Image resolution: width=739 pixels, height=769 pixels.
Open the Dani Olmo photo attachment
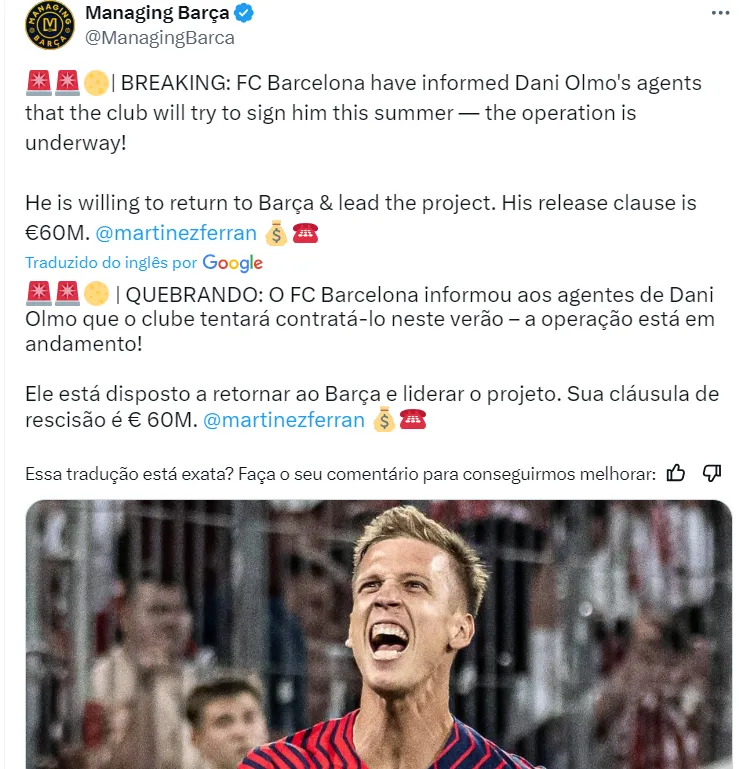(379, 634)
